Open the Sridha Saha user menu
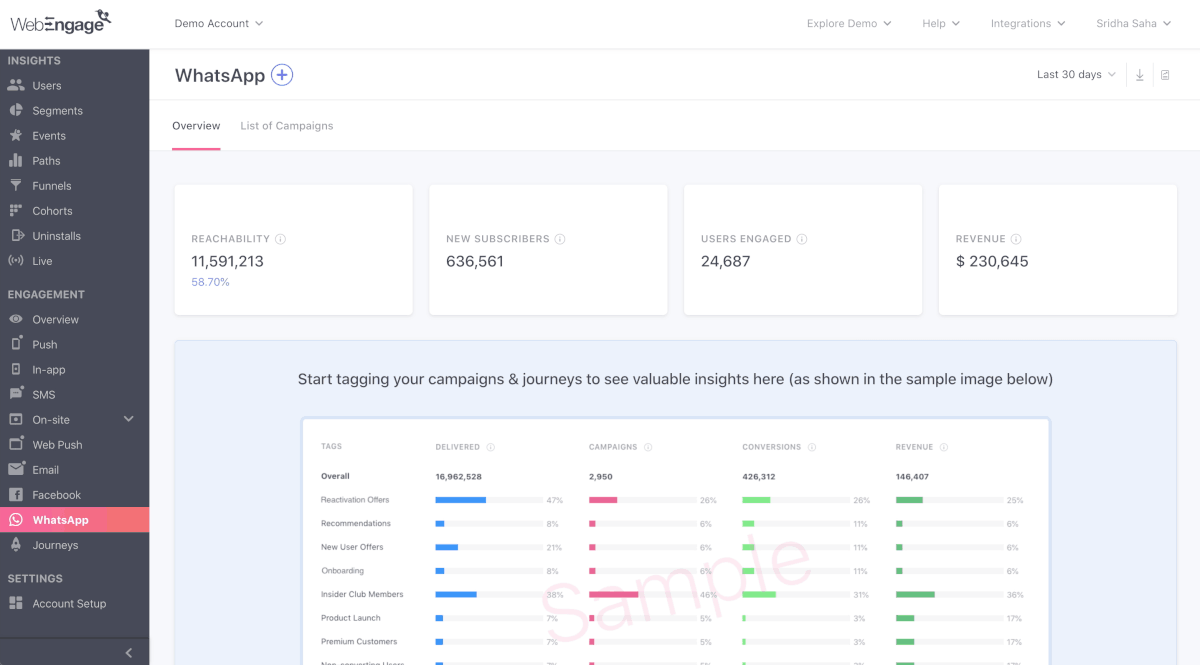Viewport: 1200px width, 665px height. (x=1133, y=23)
